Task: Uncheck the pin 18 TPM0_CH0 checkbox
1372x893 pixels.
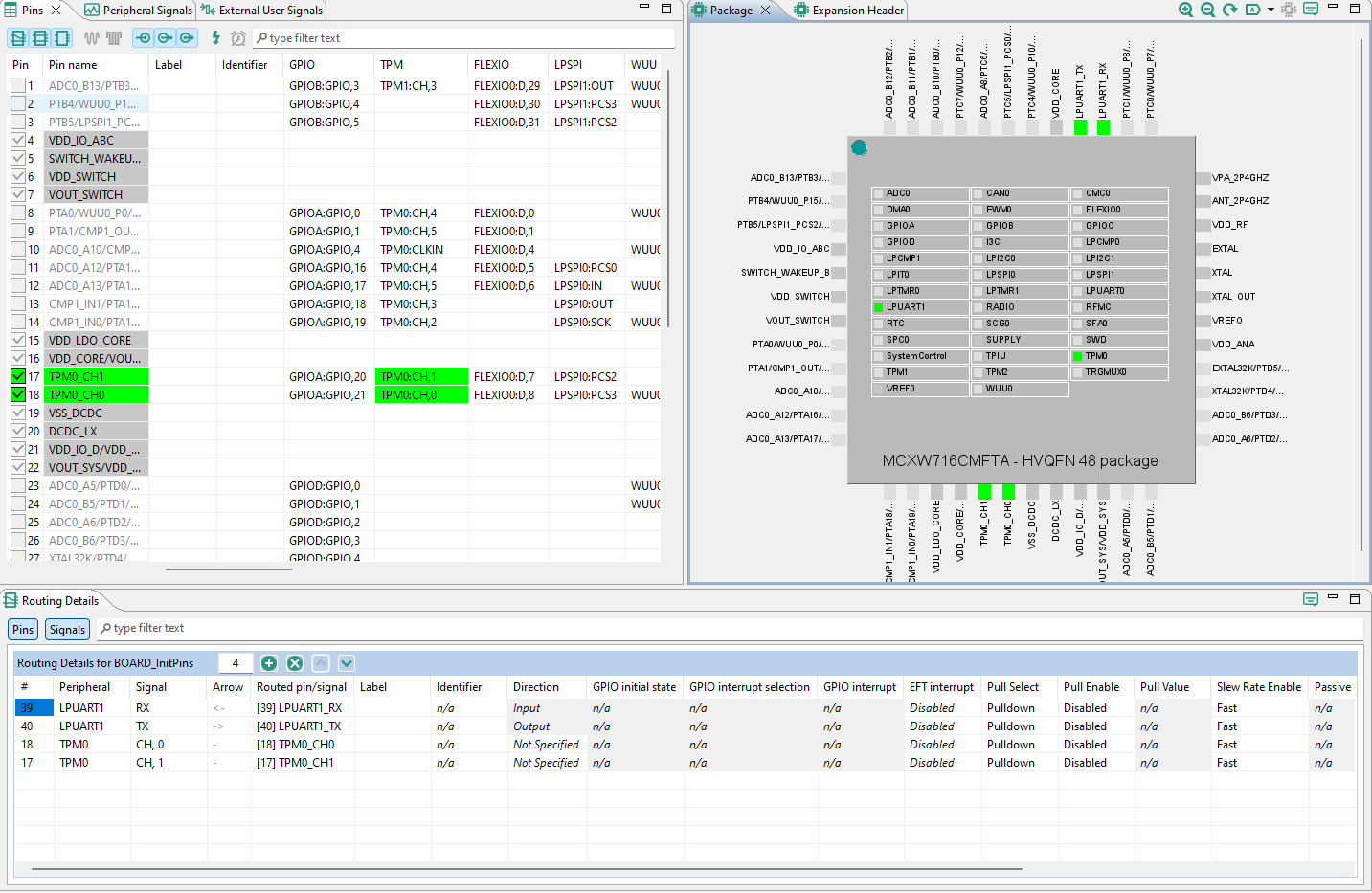Action: (x=18, y=395)
